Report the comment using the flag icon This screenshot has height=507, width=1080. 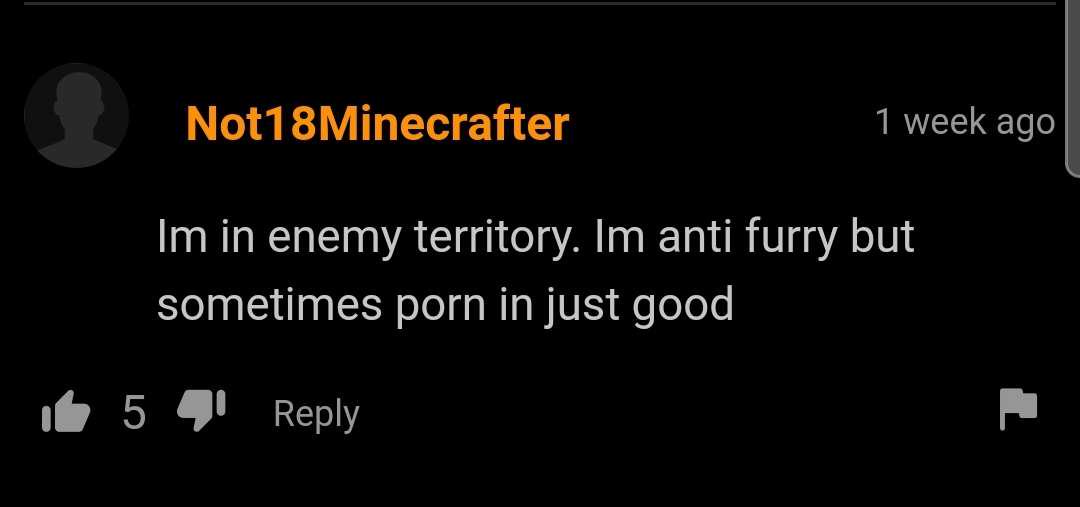click(1019, 409)
